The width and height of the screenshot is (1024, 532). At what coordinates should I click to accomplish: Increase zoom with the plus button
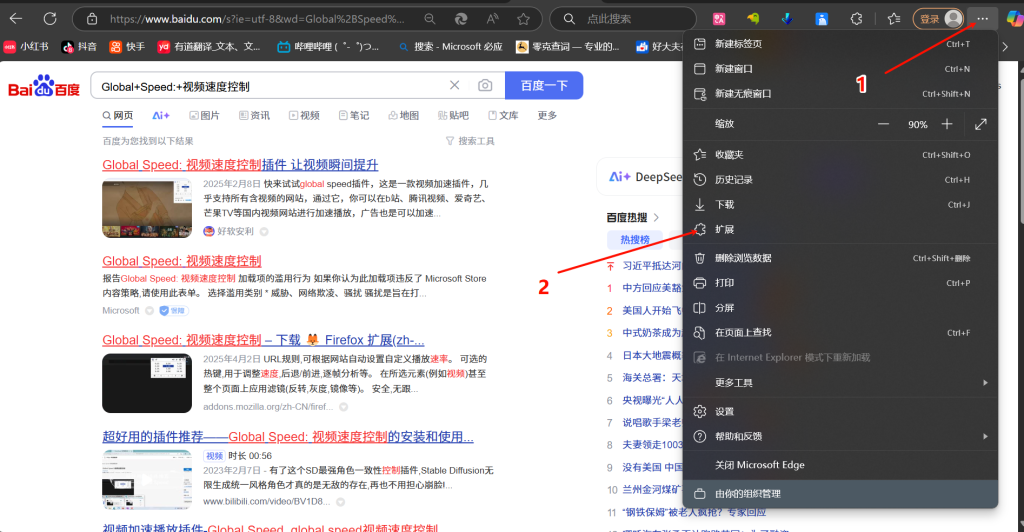point(947,124)
